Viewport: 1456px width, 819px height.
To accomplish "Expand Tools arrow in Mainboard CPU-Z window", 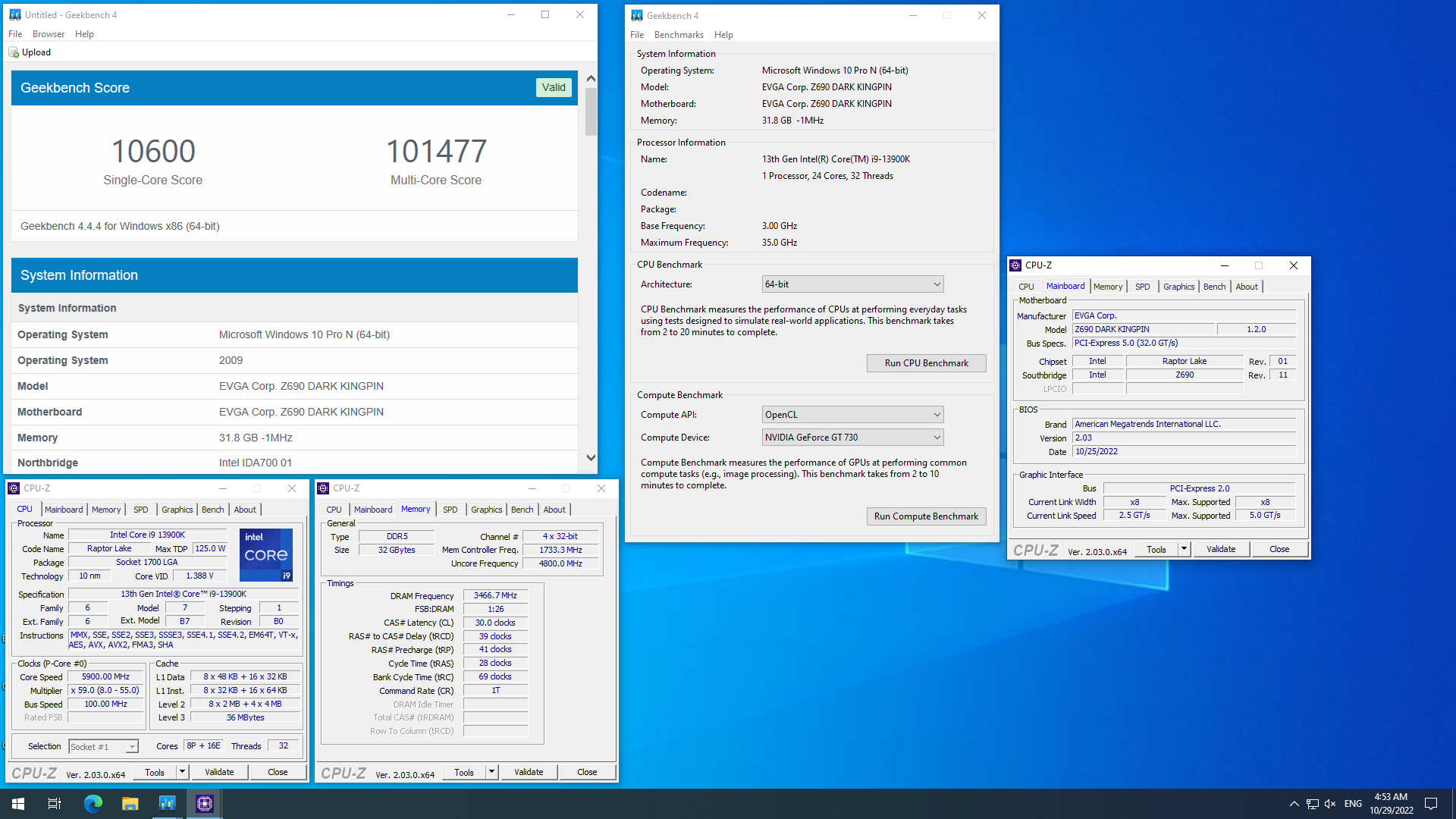I will 1185,549.
